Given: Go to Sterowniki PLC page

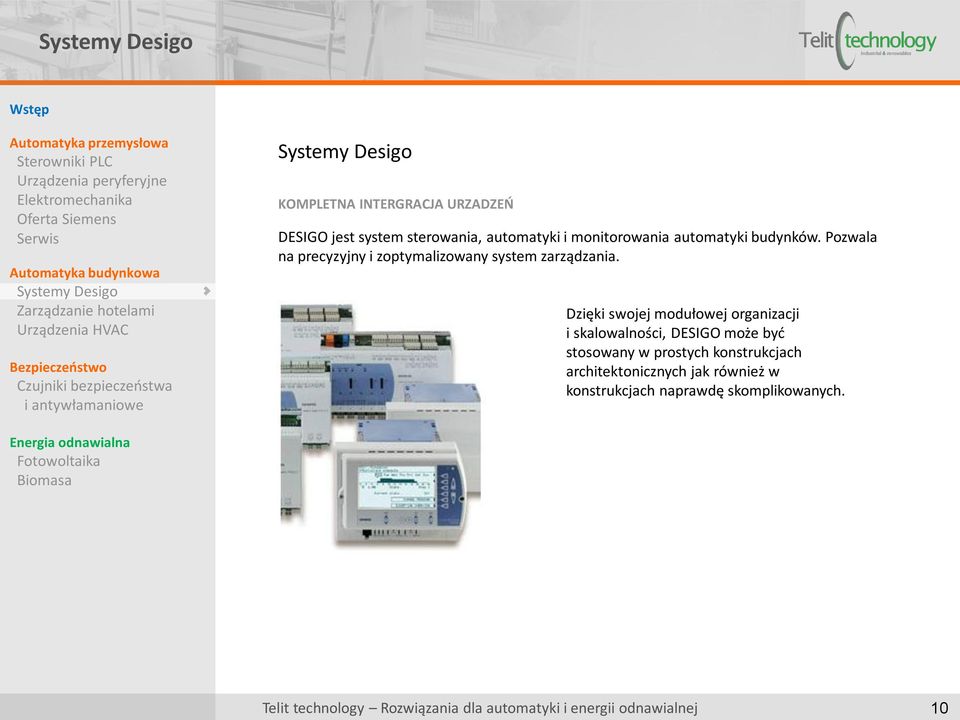Looking at the screenshot, I should pyautogui.click(x=65, y=162).
